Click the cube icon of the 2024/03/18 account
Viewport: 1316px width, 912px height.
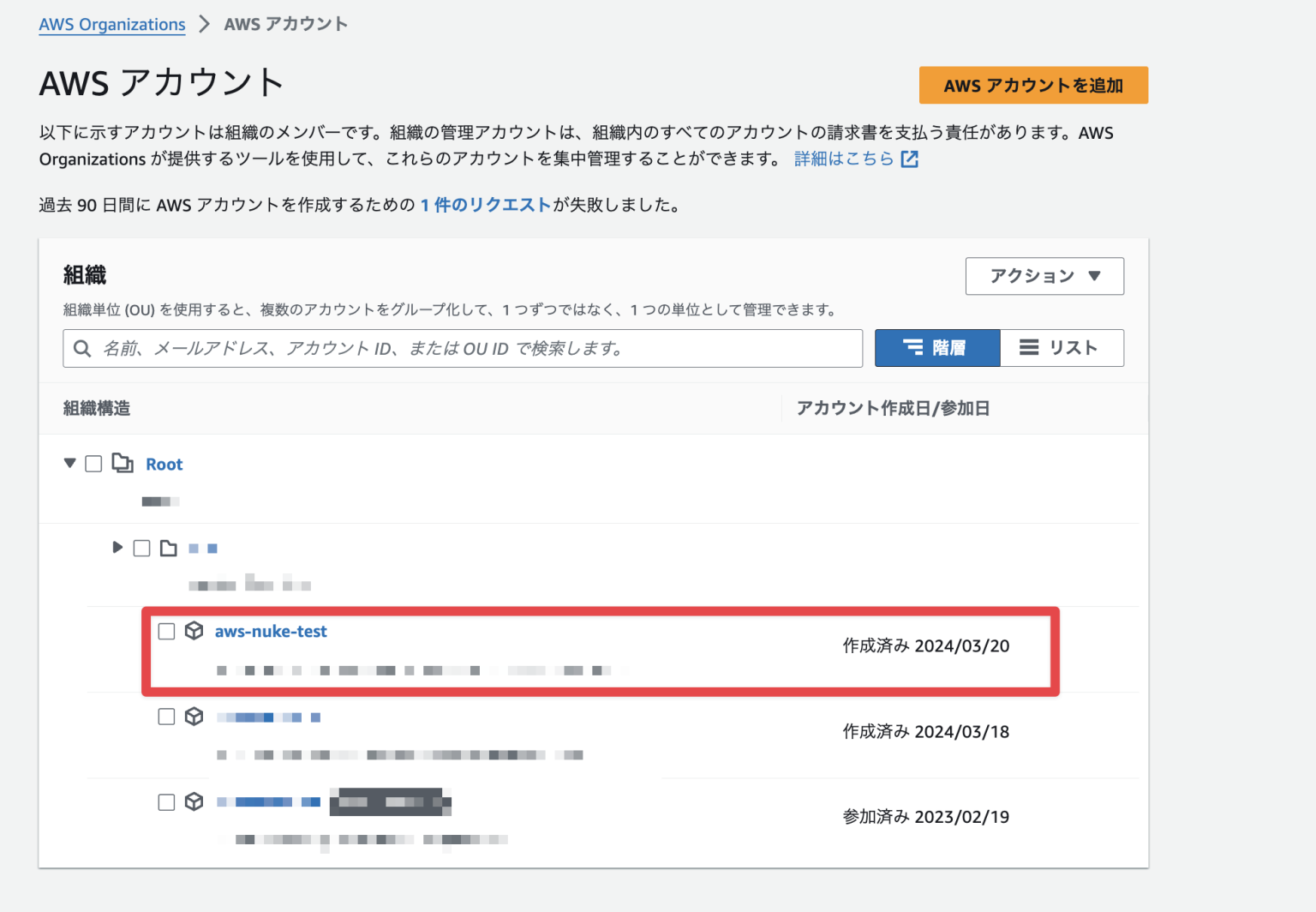tap(194, 717)
